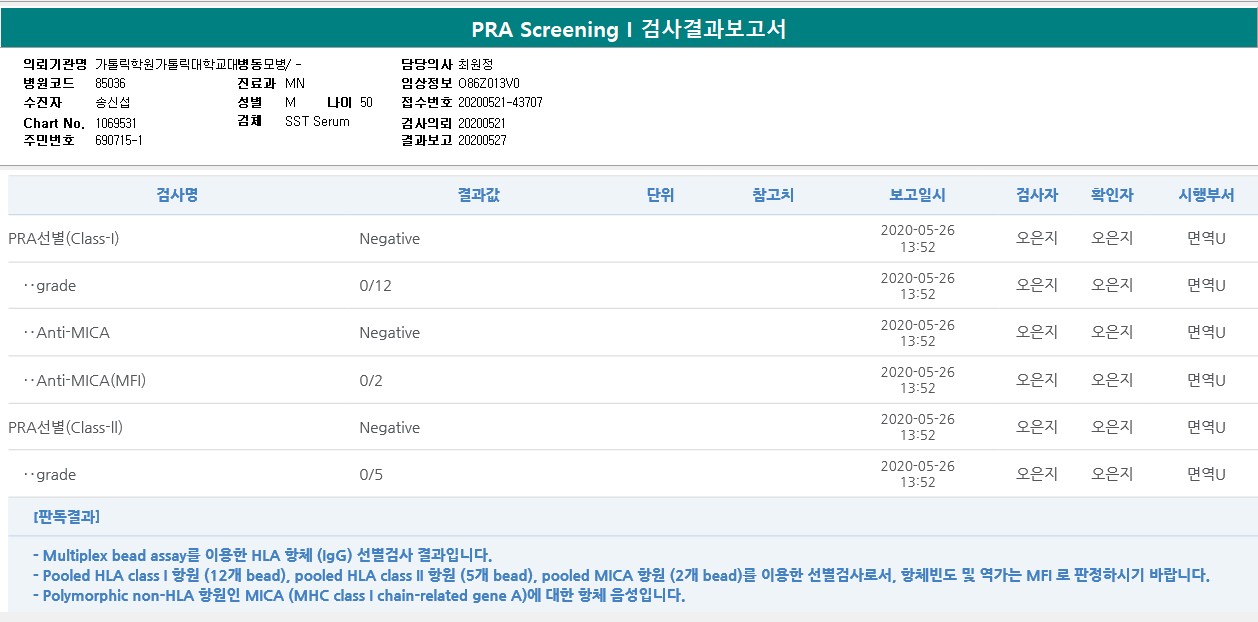Click the 병원코드 value 85036
1258x622 pixels.
pos(110,83)
